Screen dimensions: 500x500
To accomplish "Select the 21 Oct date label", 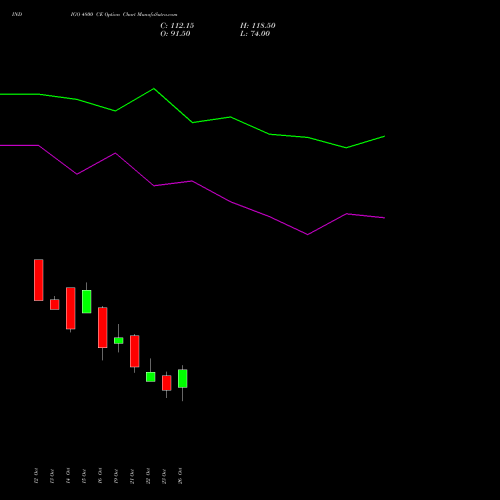I will tap(132, 476).
